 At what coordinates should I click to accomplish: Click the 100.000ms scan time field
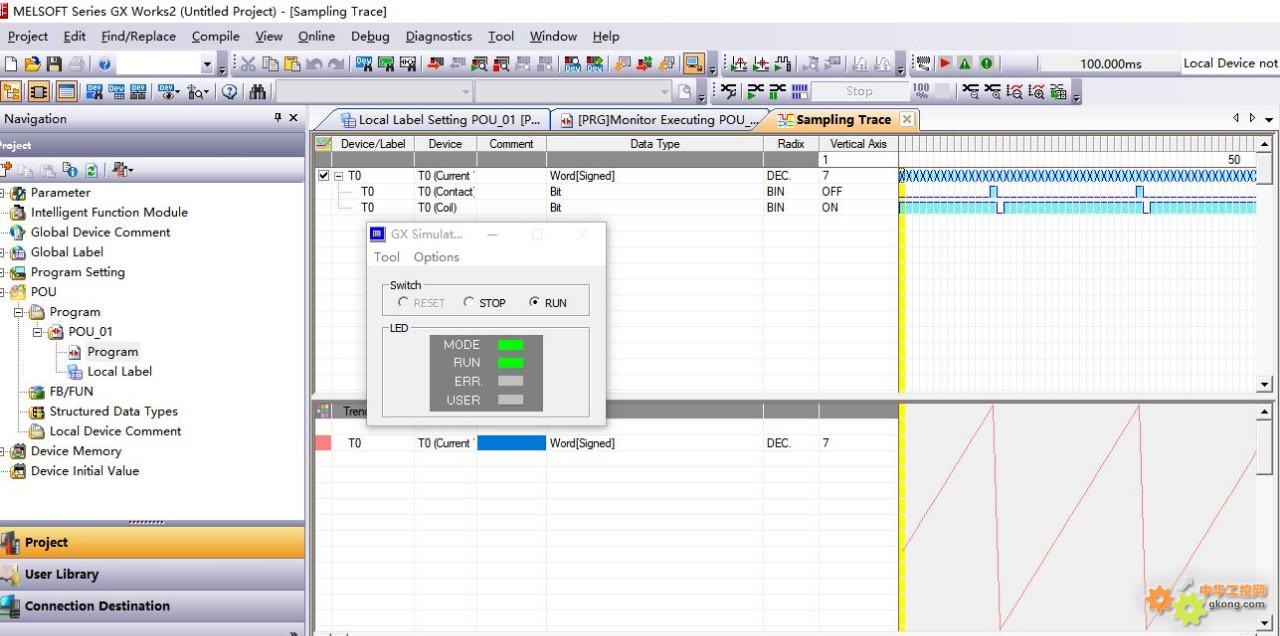coord(1111,64)
